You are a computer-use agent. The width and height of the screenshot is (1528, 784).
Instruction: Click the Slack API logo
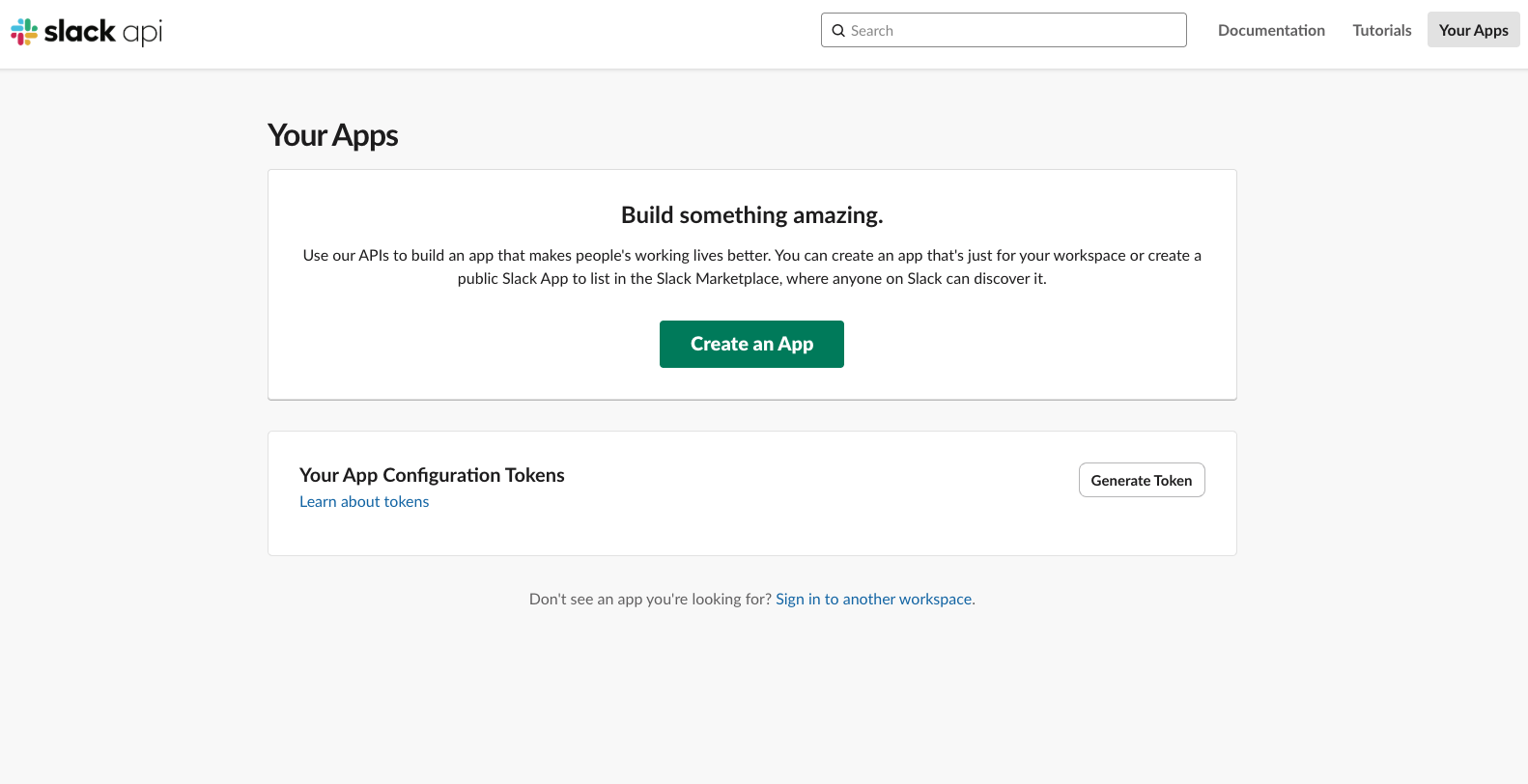coord(86,32)
